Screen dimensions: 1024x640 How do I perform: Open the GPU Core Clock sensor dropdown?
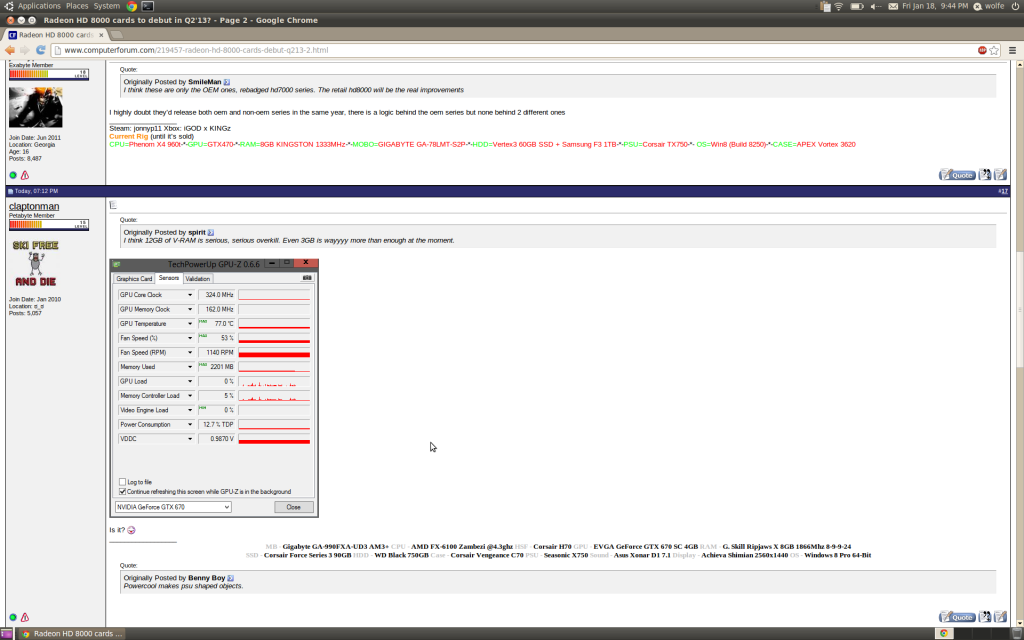pos(190,294)
